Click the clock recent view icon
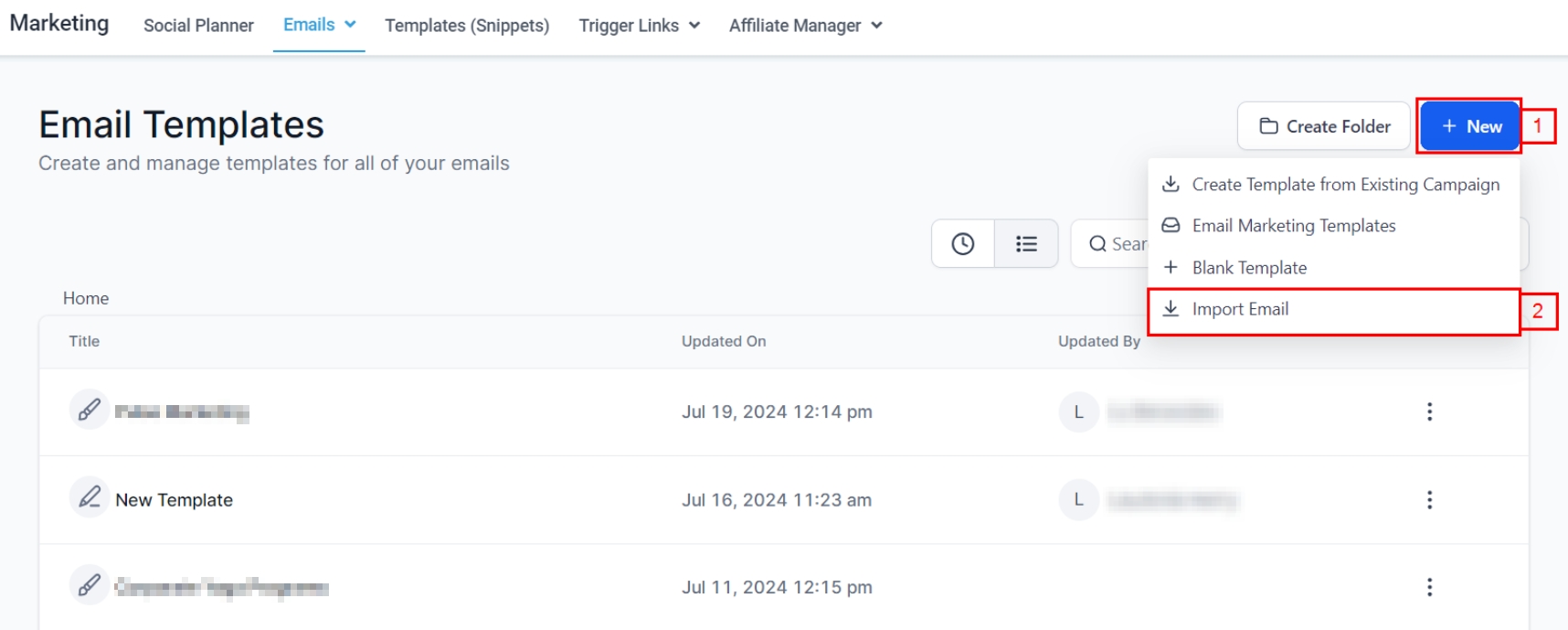This screenshot has height=630, width=1568. 962,244
